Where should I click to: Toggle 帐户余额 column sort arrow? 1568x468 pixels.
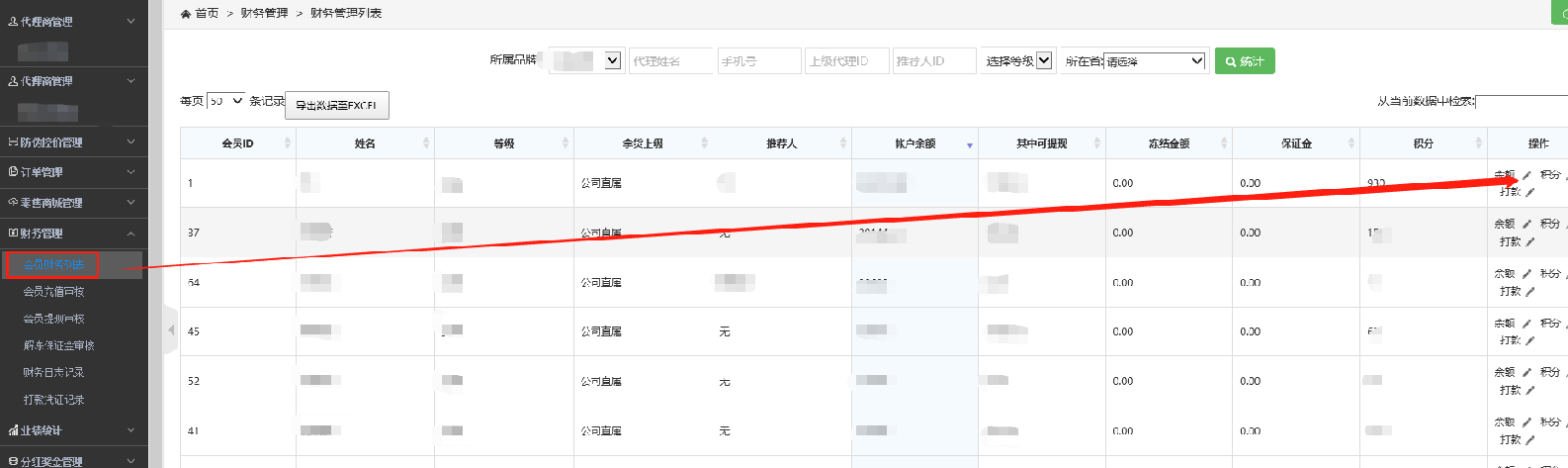[970, 144]
